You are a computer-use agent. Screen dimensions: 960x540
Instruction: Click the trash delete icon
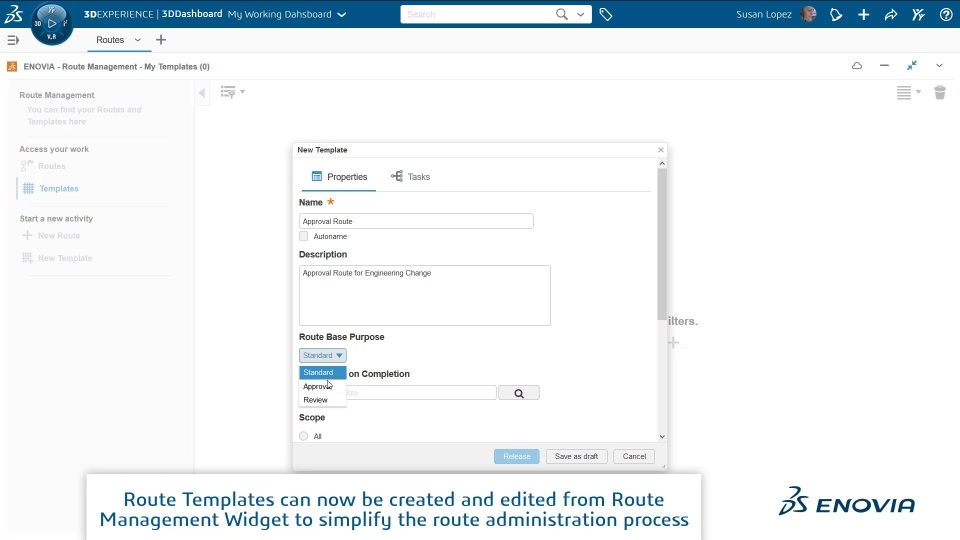pos(940,92)
